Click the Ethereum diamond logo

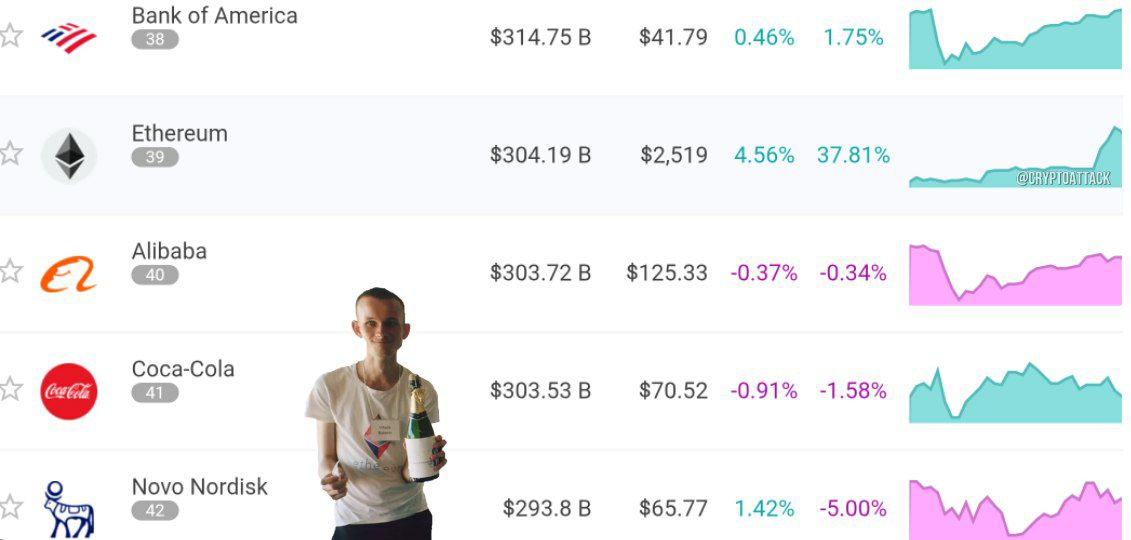point(69,156)
